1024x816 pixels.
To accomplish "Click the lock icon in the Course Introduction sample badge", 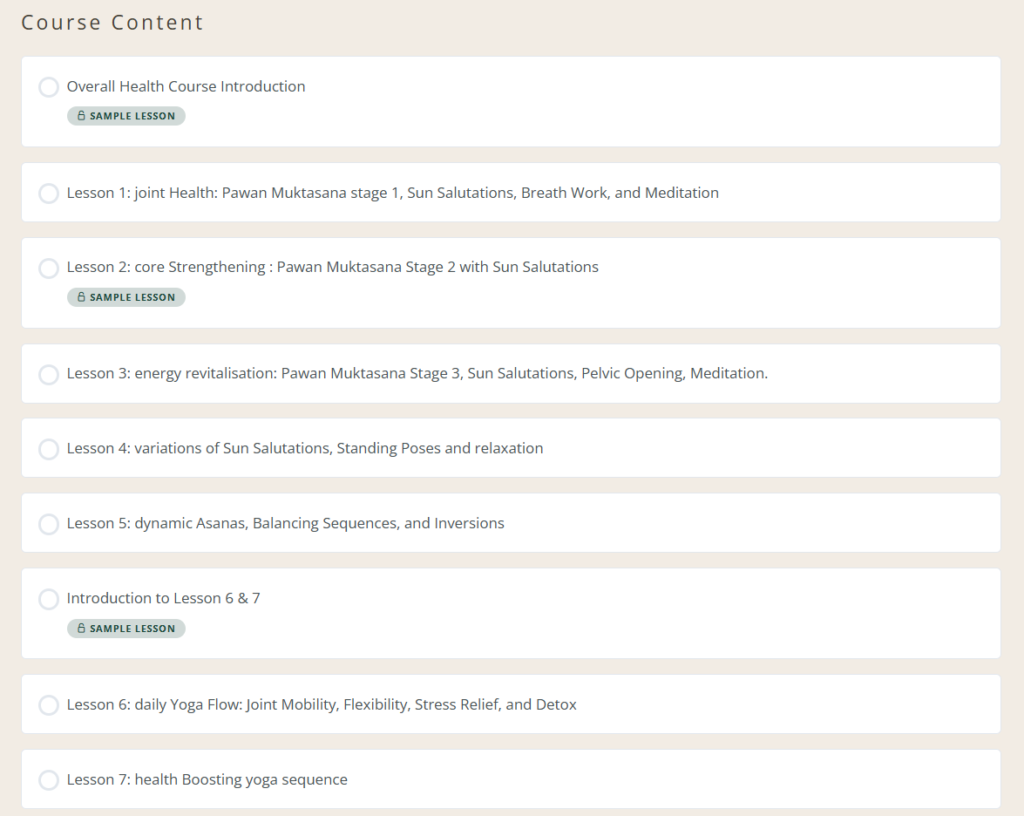I will [x=81, y=116].
